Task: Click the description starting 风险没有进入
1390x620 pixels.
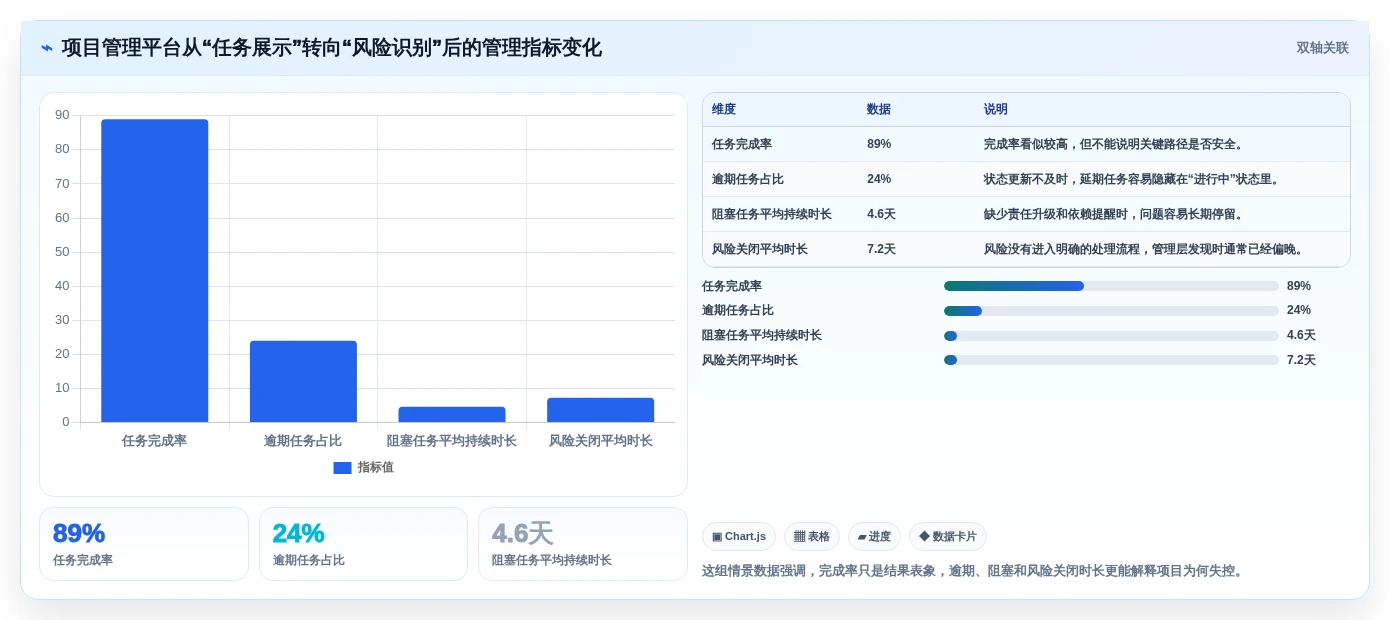Action: [1145, 249]
